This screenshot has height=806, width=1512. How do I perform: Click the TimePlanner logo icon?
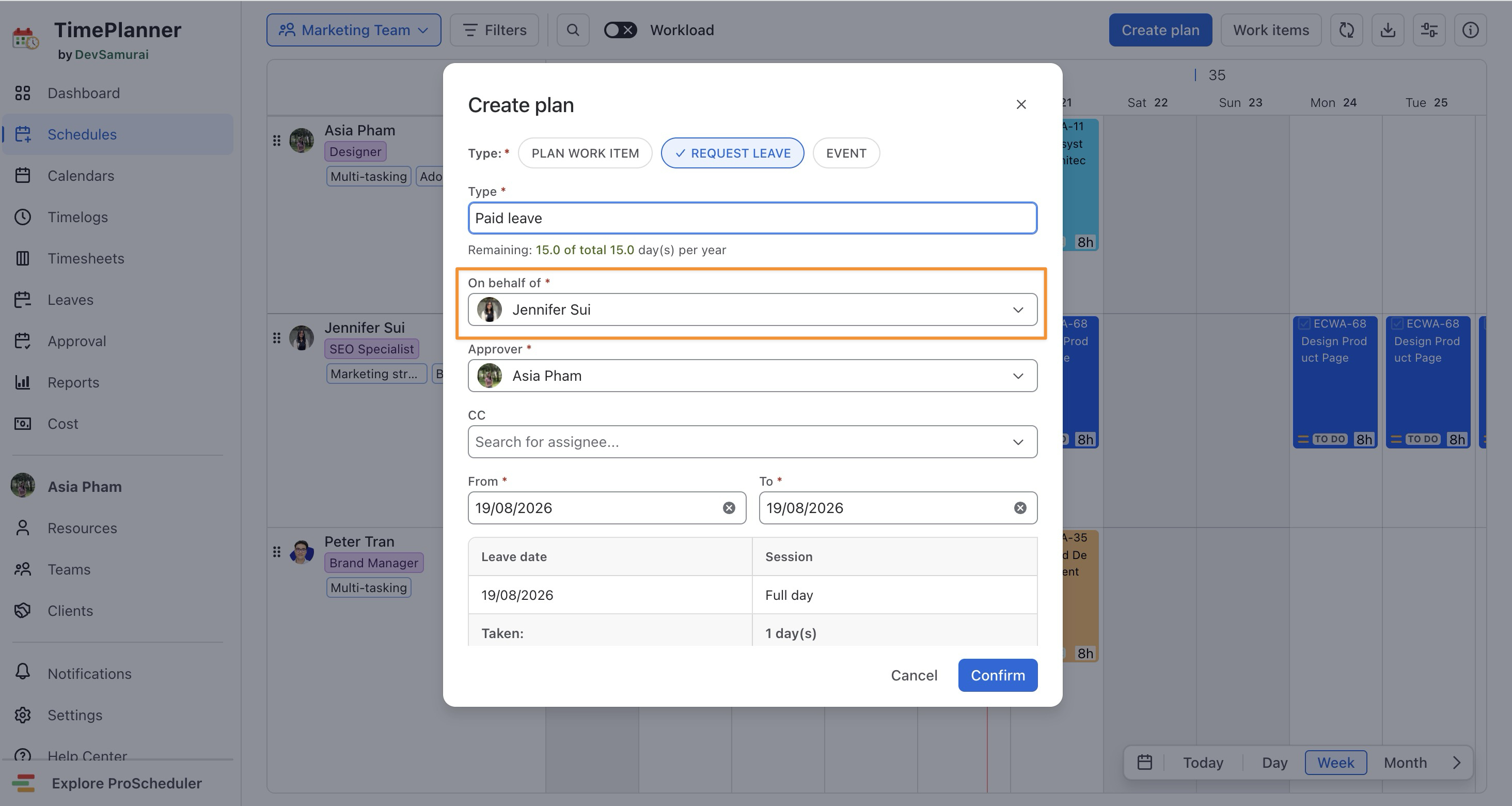click(x=25, y=38)
